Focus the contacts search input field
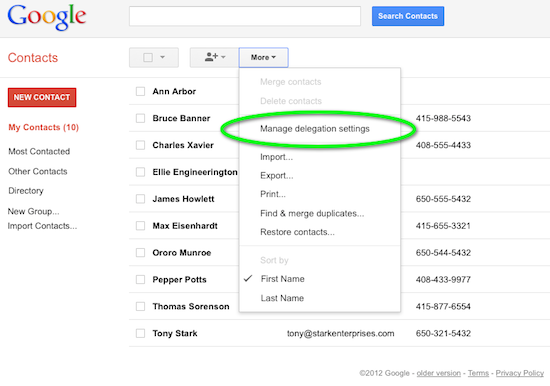Viewport: 550px width, 386px height. click(x=245, y=16)
